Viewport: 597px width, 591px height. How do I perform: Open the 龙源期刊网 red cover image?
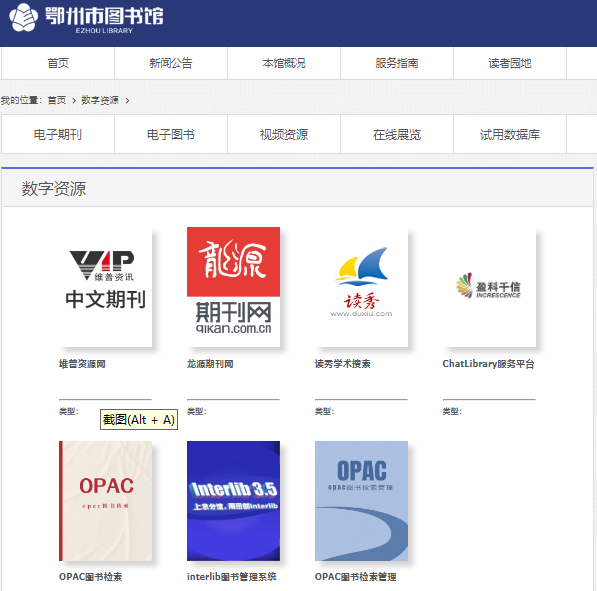point(233,287)
